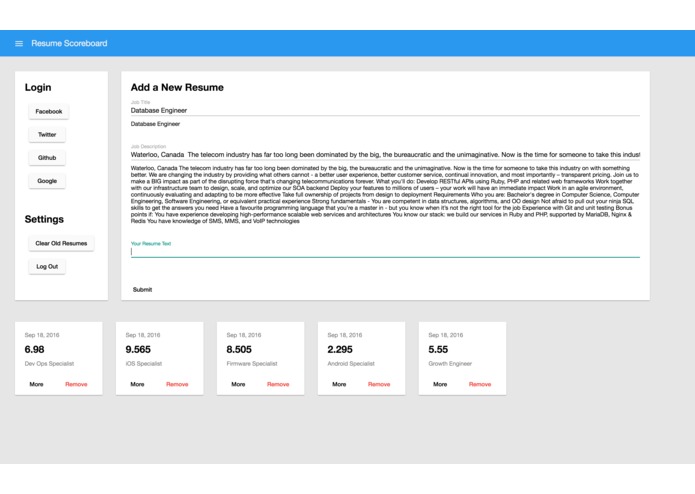Log in with Google
The image size is (695, 494).
click(47, 181)
